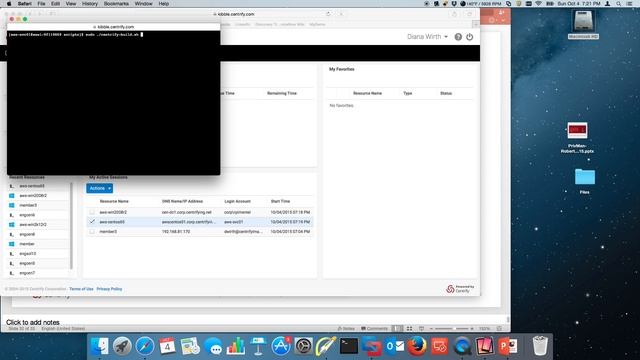This screenshot has width=640, height=360.
Task: Select the Files folder on desktop
Action: tap(584, 181)
